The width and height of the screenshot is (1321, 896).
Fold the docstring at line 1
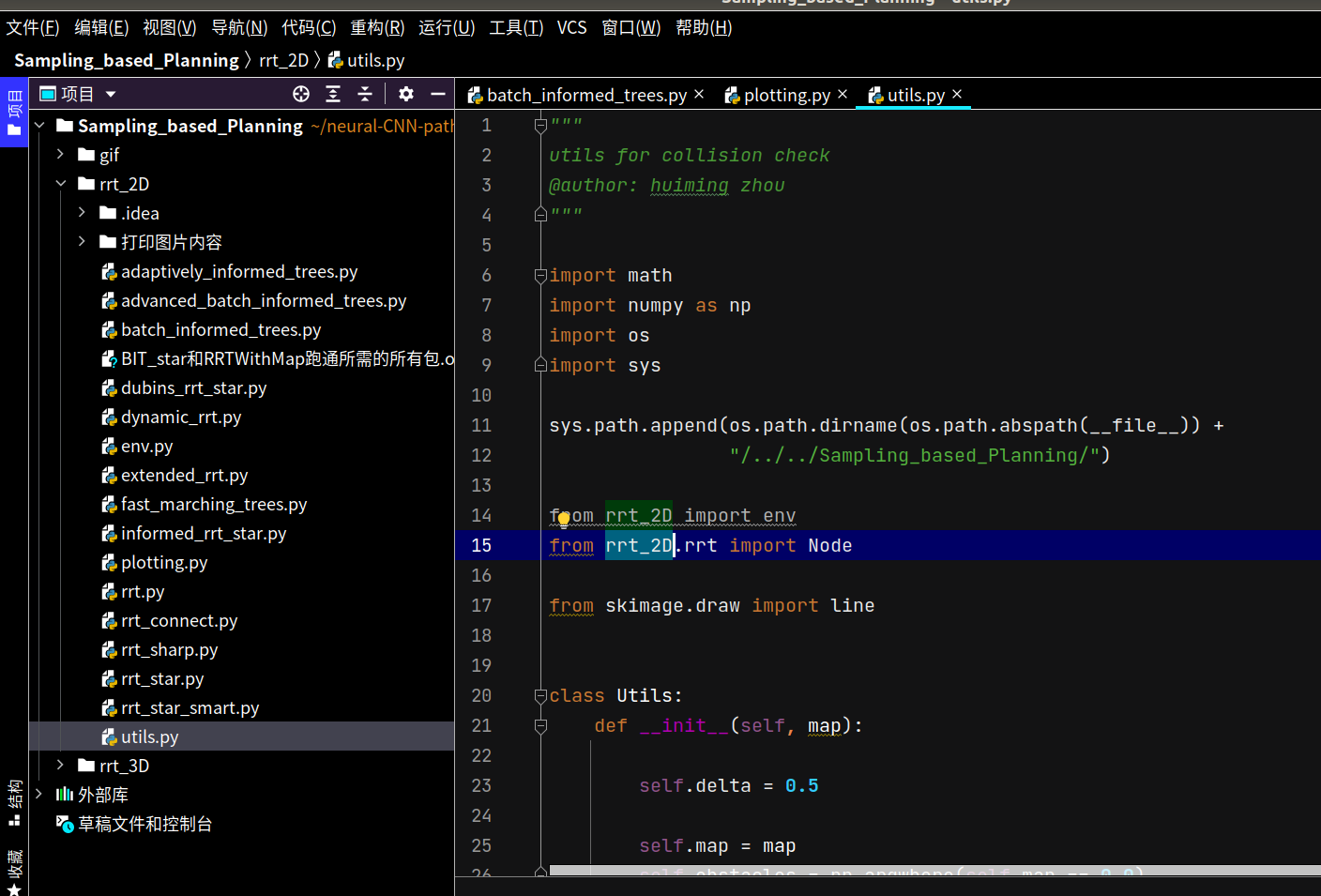coord(540,125)
